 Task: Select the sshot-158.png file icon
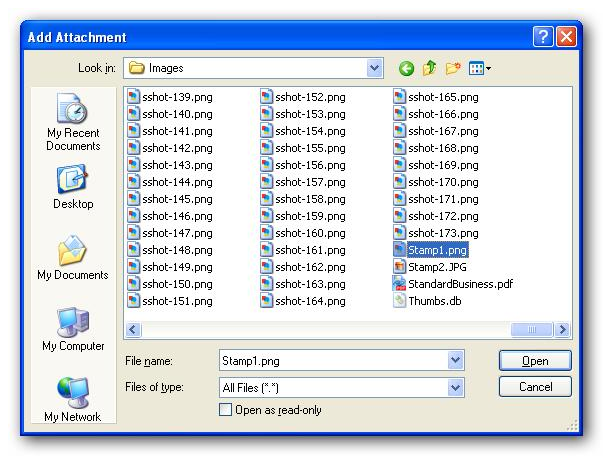point(267,199)
